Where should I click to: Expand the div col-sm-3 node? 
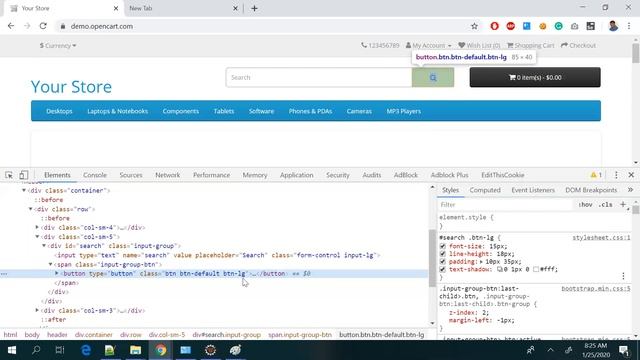click(37, 311)
